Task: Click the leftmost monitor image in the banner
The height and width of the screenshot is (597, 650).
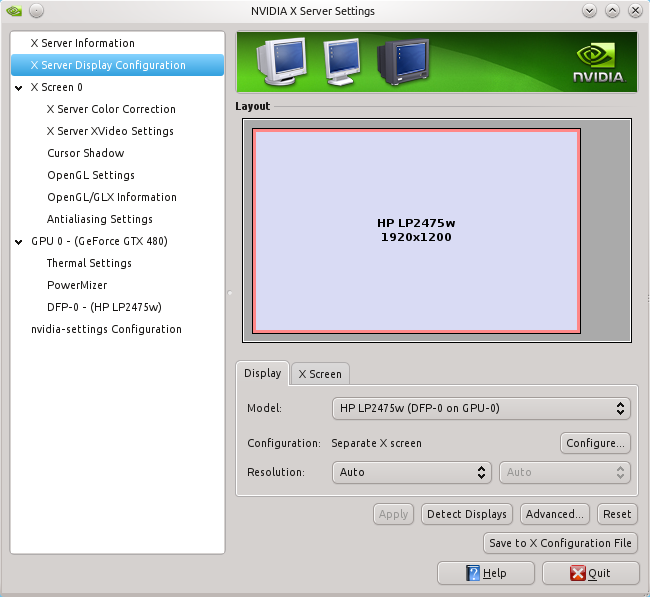Action: pyautogui.click(x=282, y=63)
